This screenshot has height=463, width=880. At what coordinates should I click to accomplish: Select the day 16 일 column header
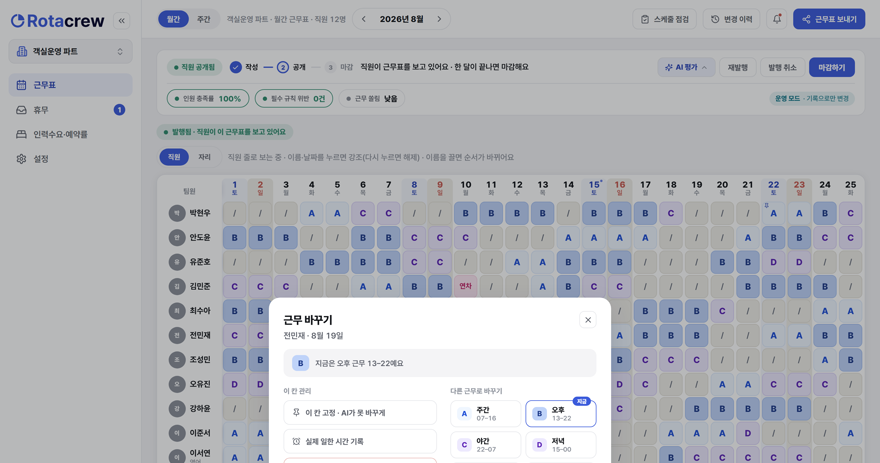coord(620,188)
